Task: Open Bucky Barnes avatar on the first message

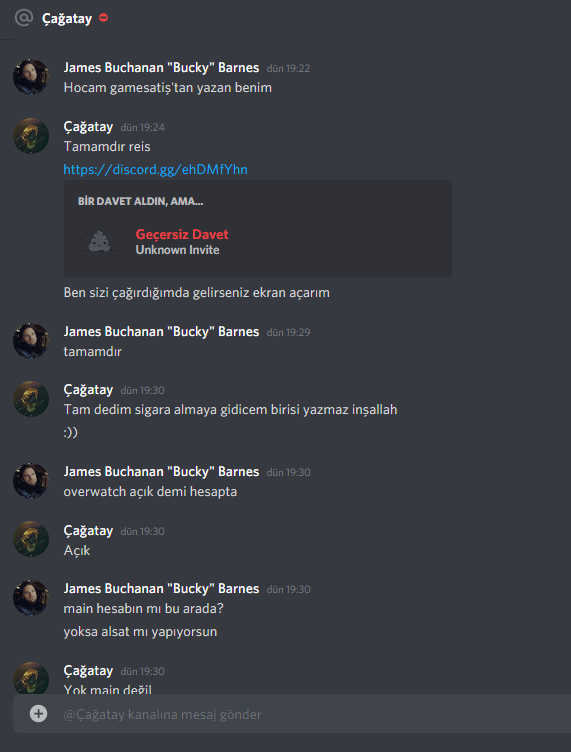Action: tap(31, 77)
